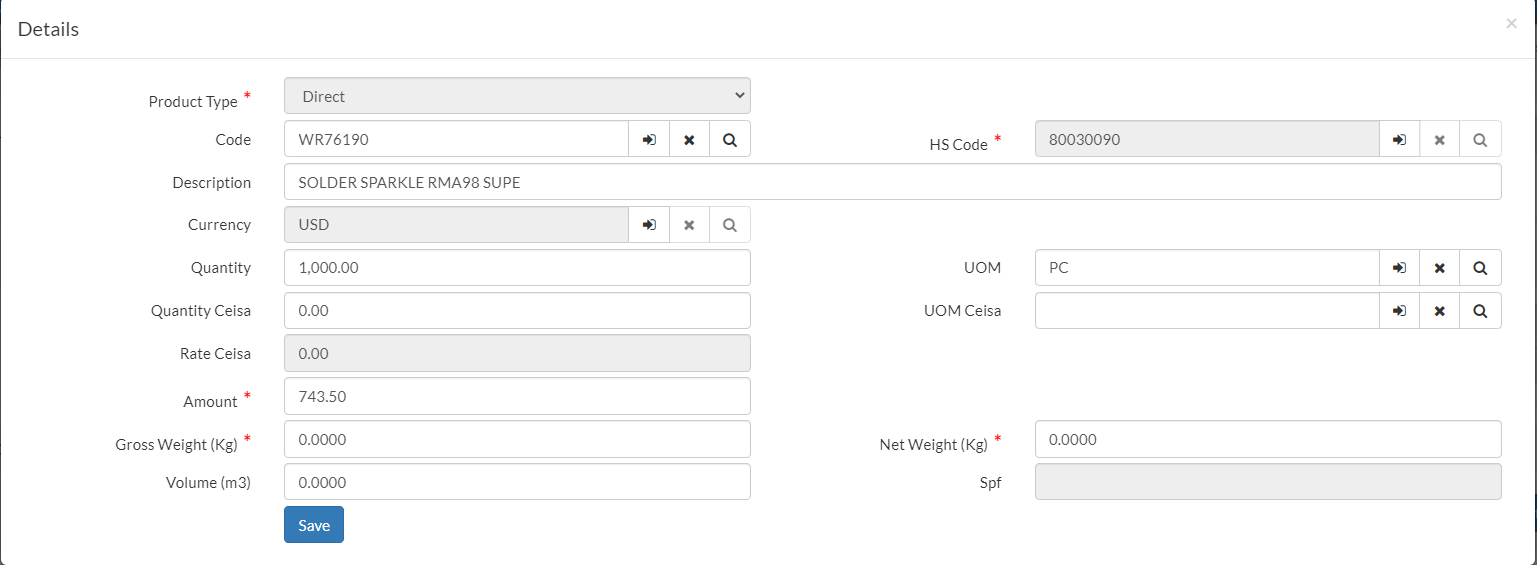Open the UOM search lookup icon
The height and width of the screenshot is (565, 1537).
1480,268
